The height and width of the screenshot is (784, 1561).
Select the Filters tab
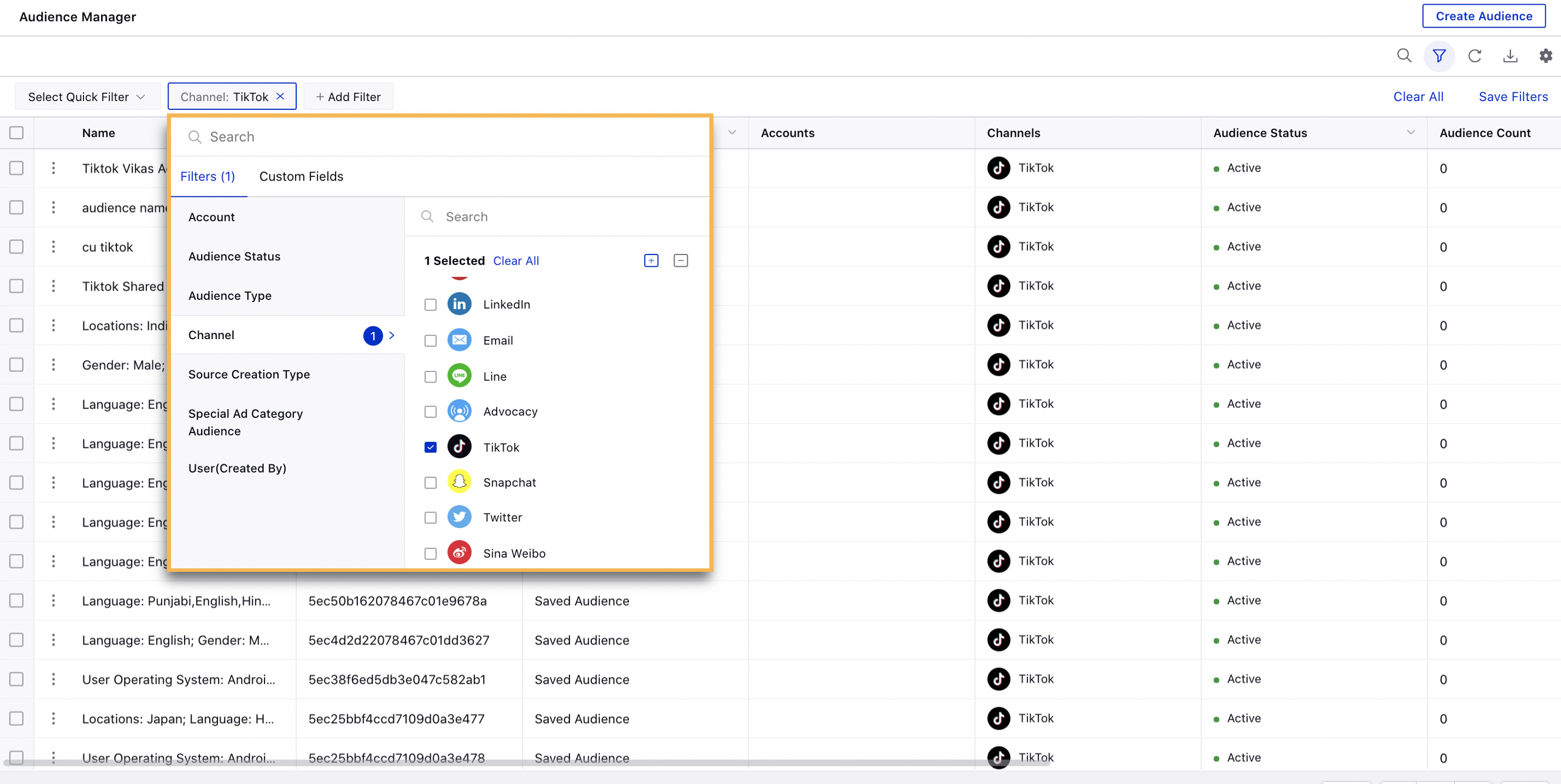coord(207,176)
